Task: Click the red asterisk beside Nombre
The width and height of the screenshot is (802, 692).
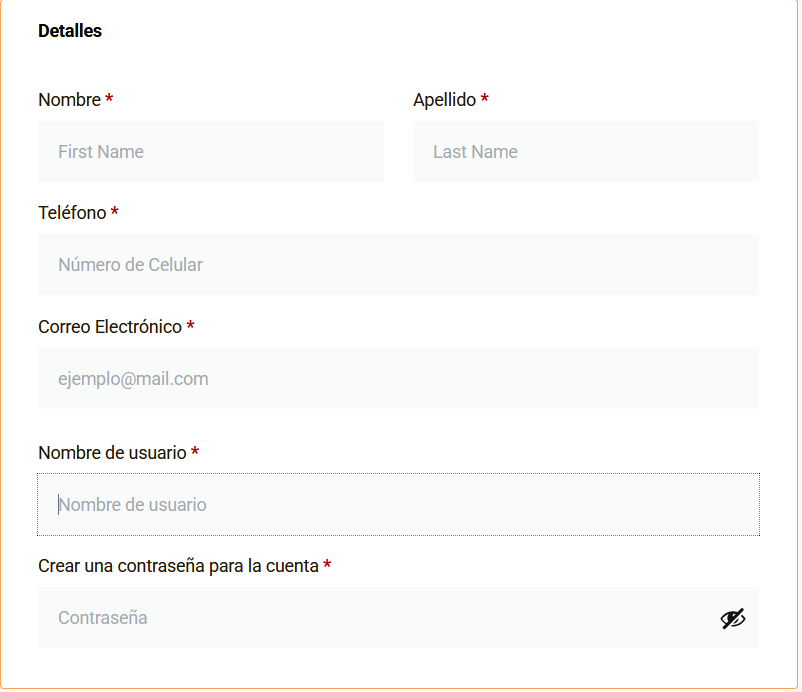Action: pos(109,98)
